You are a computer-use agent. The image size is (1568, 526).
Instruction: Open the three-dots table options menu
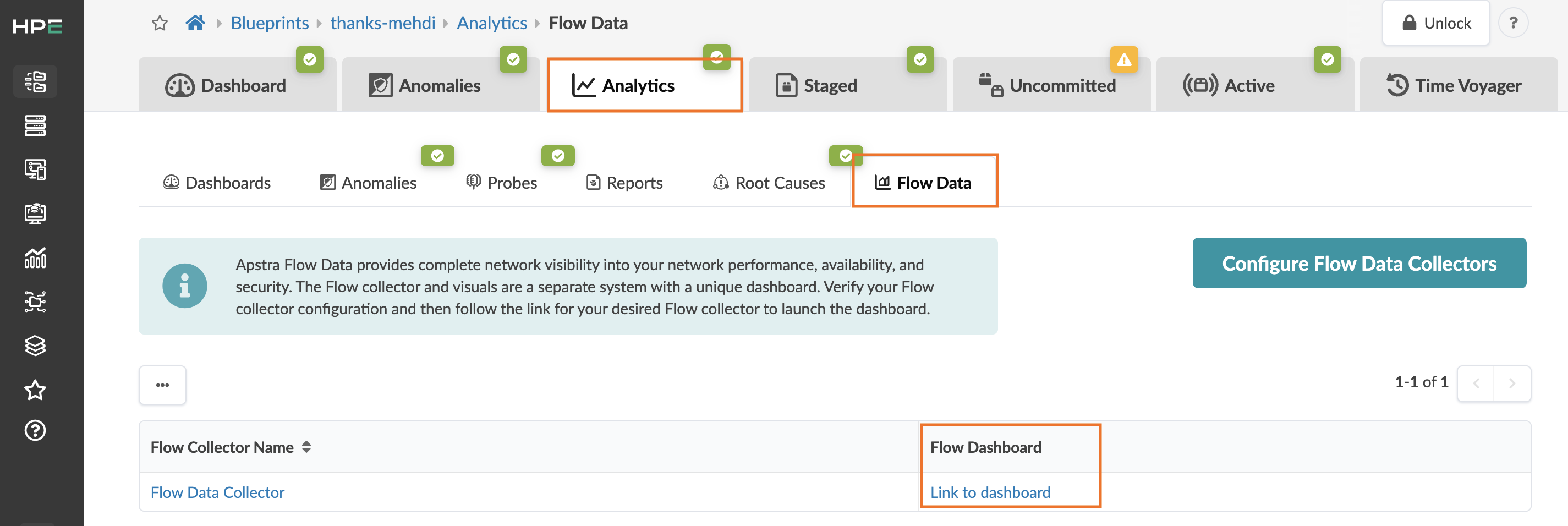(x=162, y=385)
